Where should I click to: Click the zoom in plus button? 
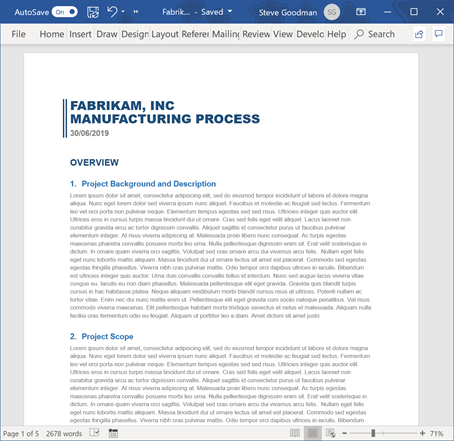click(x=423, y=433)
